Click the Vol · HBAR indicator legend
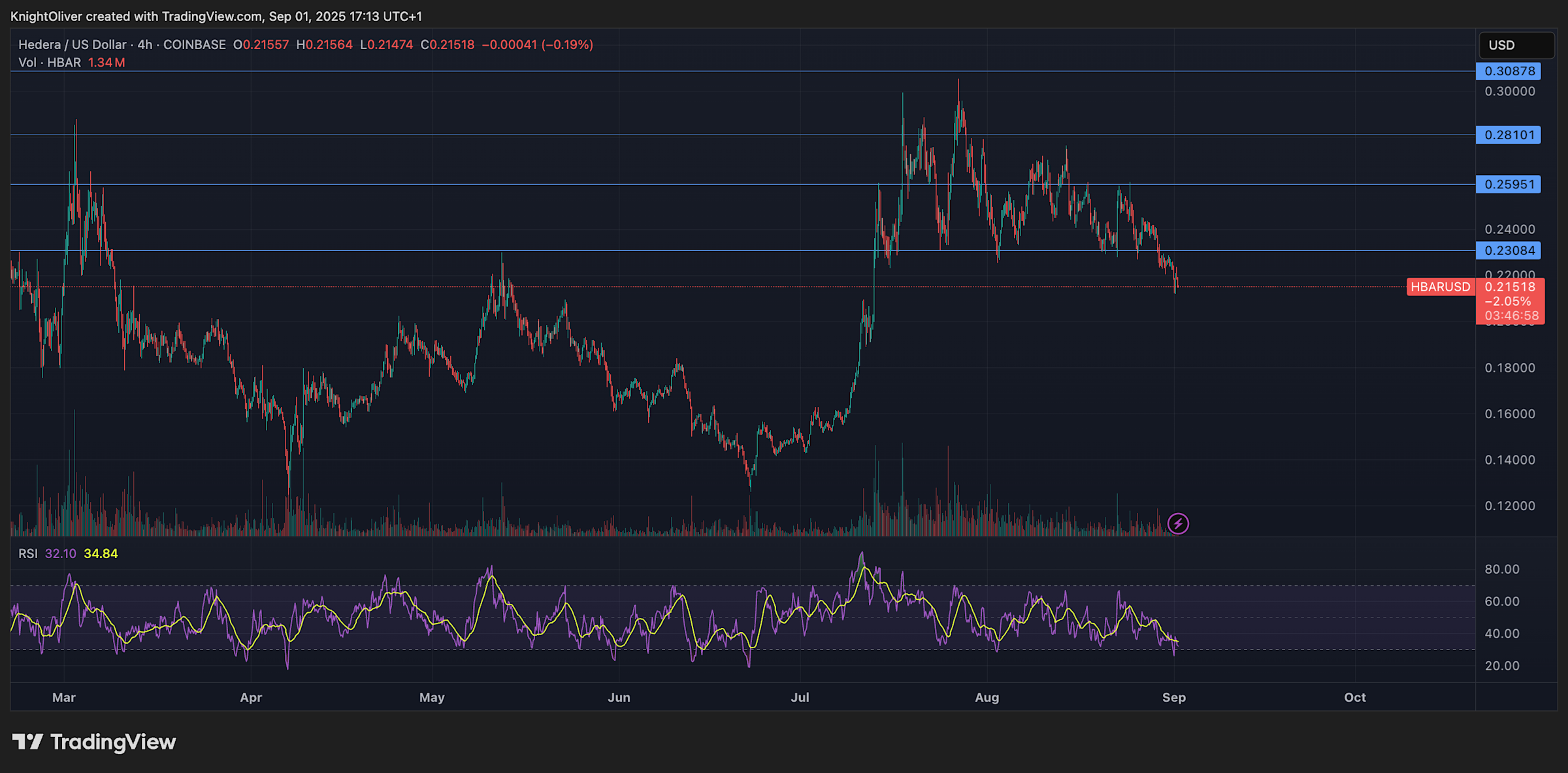The image size is (1568, 773). [50, 63]
